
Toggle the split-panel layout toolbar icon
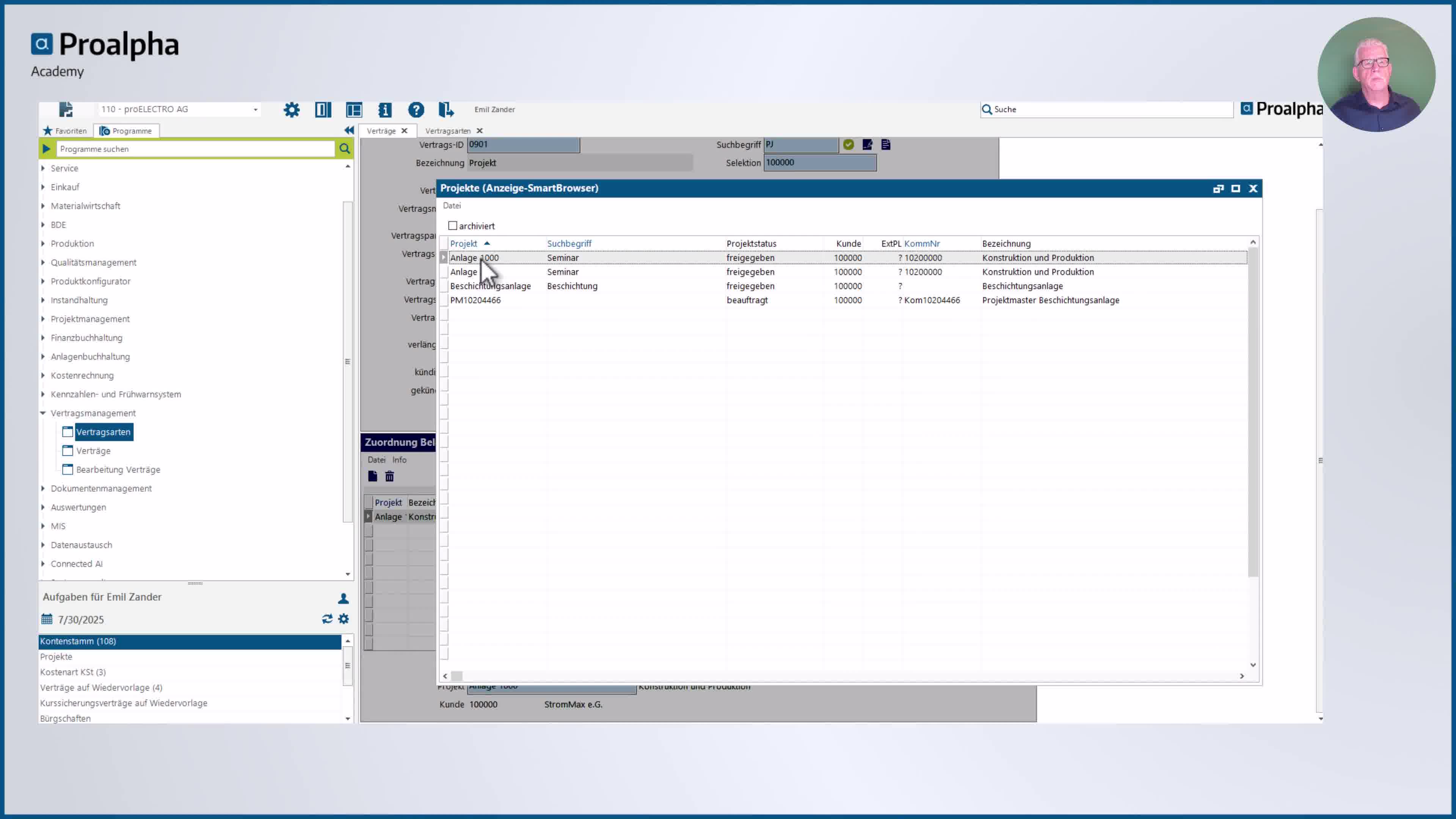pyautogui.click(x=323, y=110)
